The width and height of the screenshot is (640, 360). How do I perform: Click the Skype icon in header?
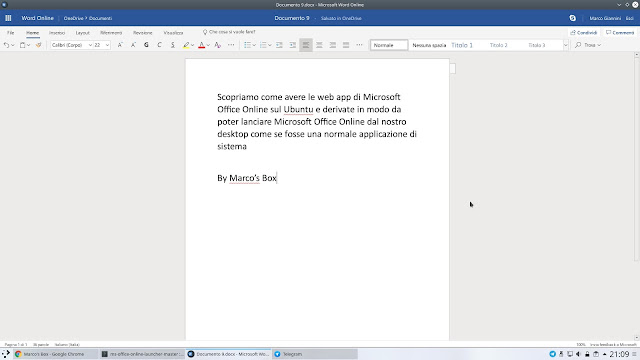pyautogui.click(x=573, y=18)
